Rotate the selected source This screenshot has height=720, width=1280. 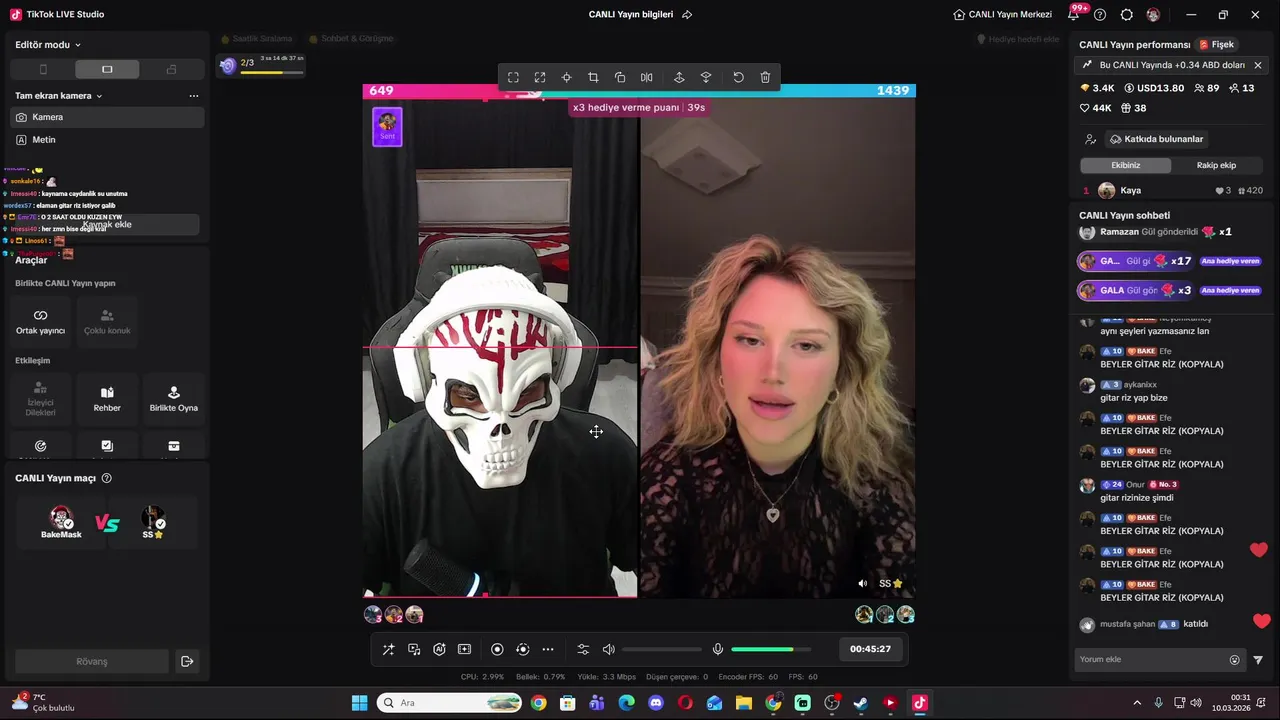click(x=620, y=77)
